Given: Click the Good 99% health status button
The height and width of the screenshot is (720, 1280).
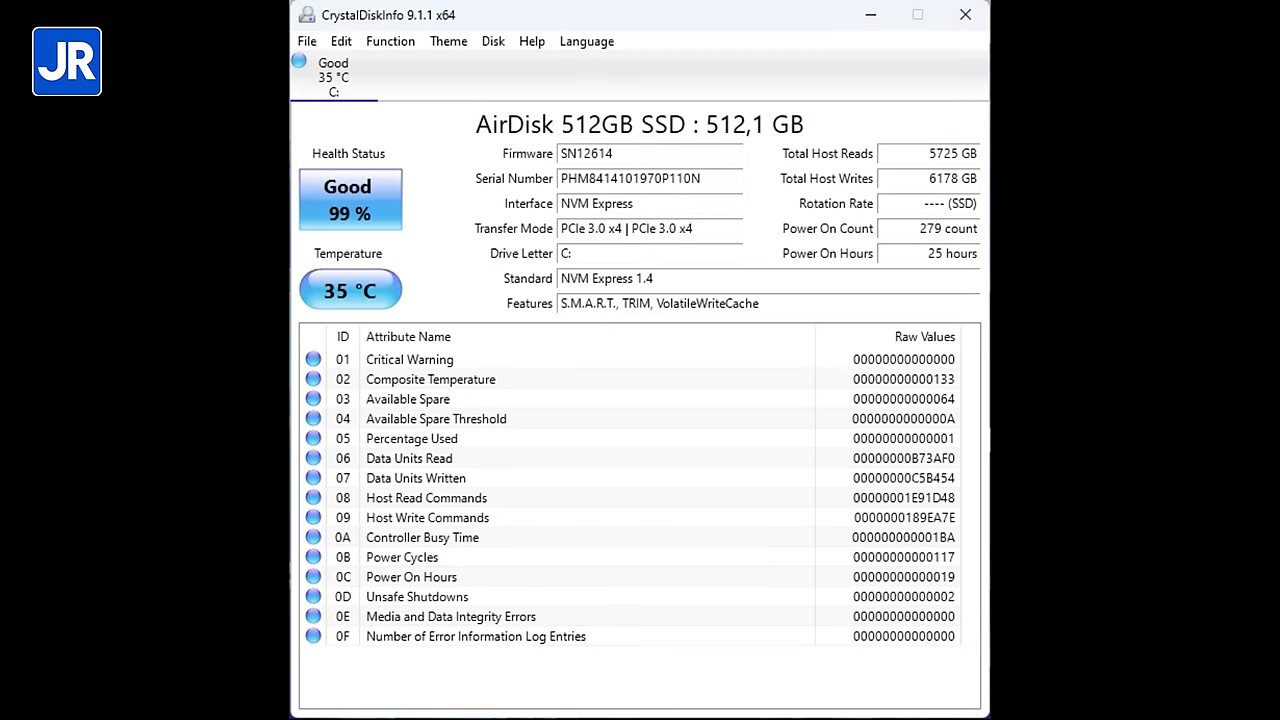Looking at the screenshot, I should [350, 200].
